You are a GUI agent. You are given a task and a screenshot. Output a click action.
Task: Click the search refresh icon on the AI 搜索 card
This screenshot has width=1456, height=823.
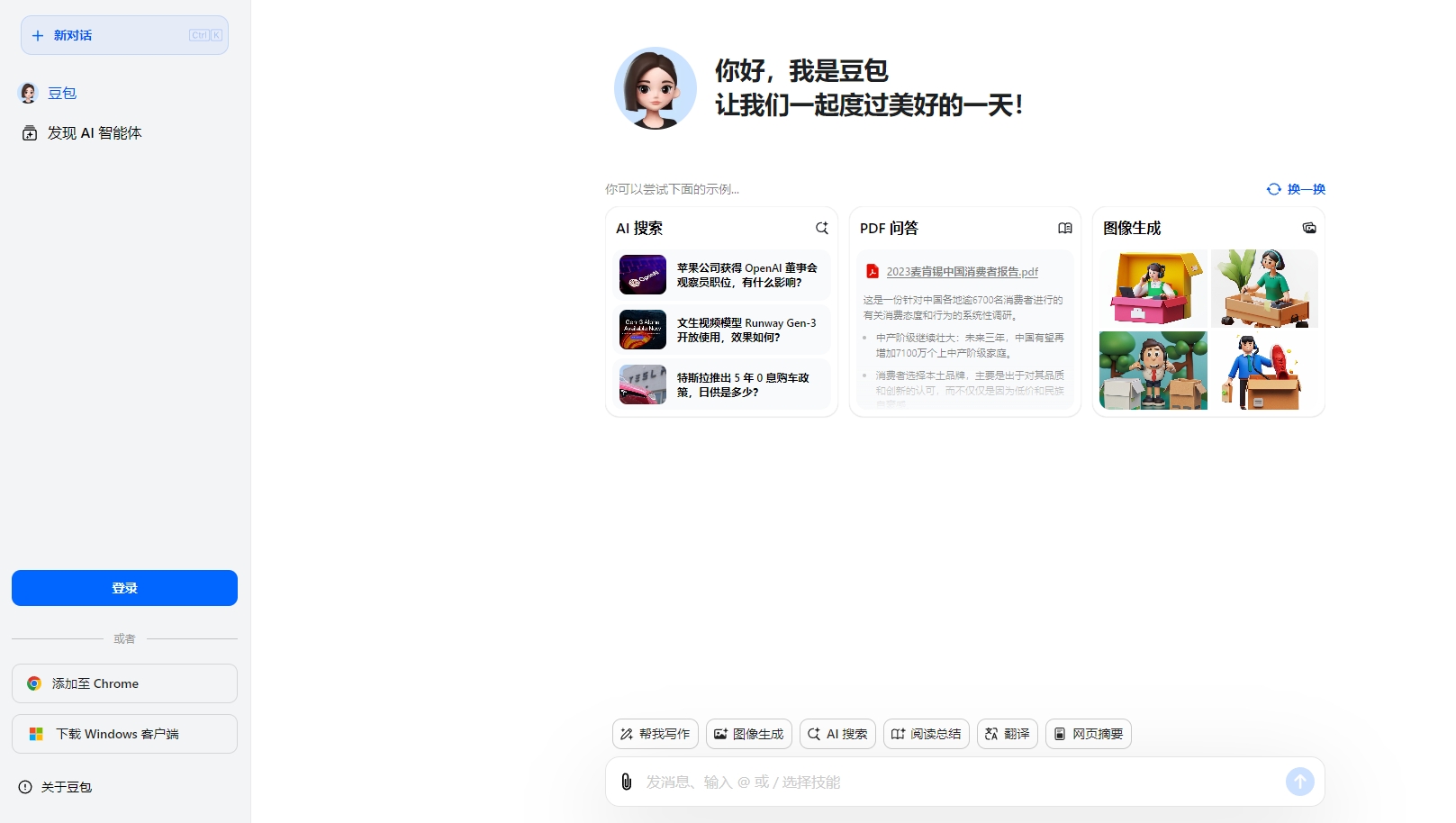click(821, 228)
